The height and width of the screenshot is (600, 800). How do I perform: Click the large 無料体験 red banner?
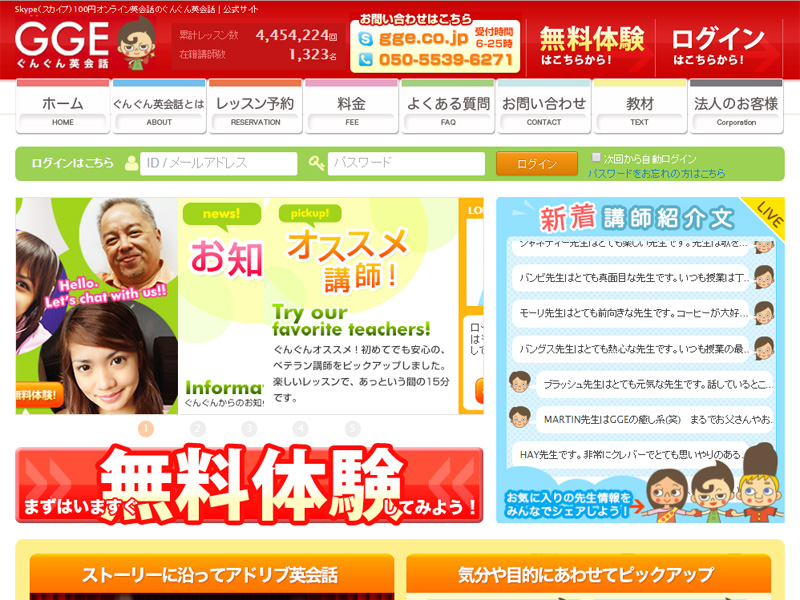(249, 485)
